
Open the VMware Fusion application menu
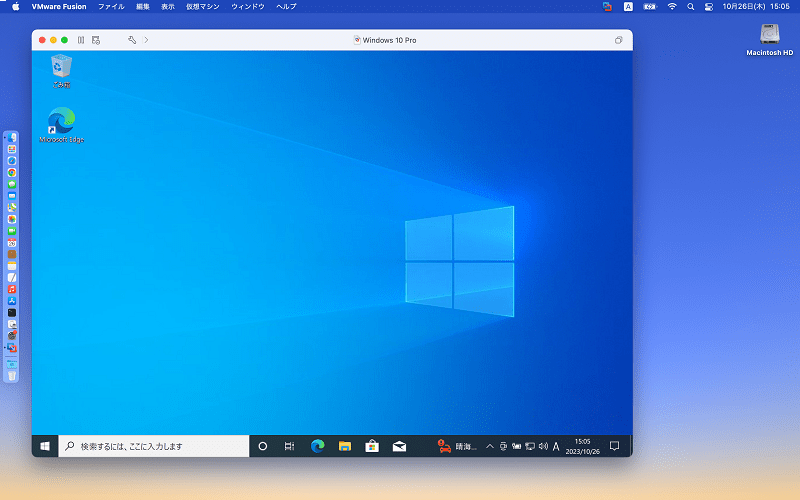tap(59, 7)
